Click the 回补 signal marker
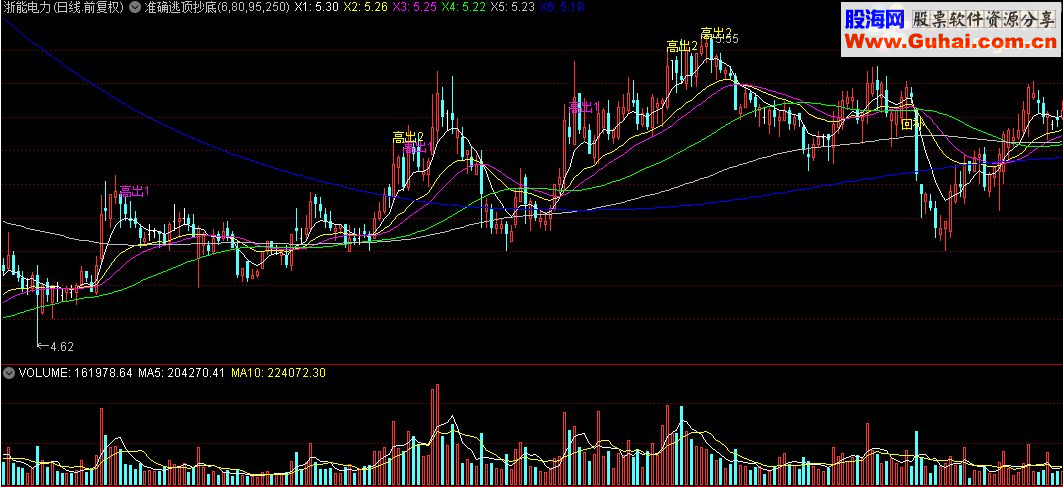The width and height of the screenshot is (1063, 487). tap(911, 124)
